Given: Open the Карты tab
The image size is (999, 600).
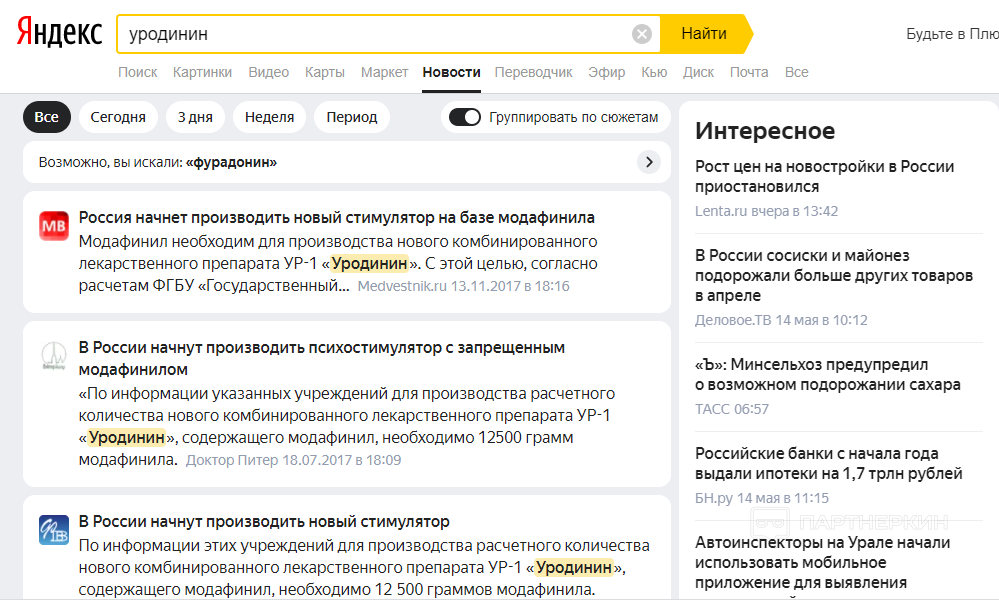Looking at the screenshot, I should coord(325,72).
